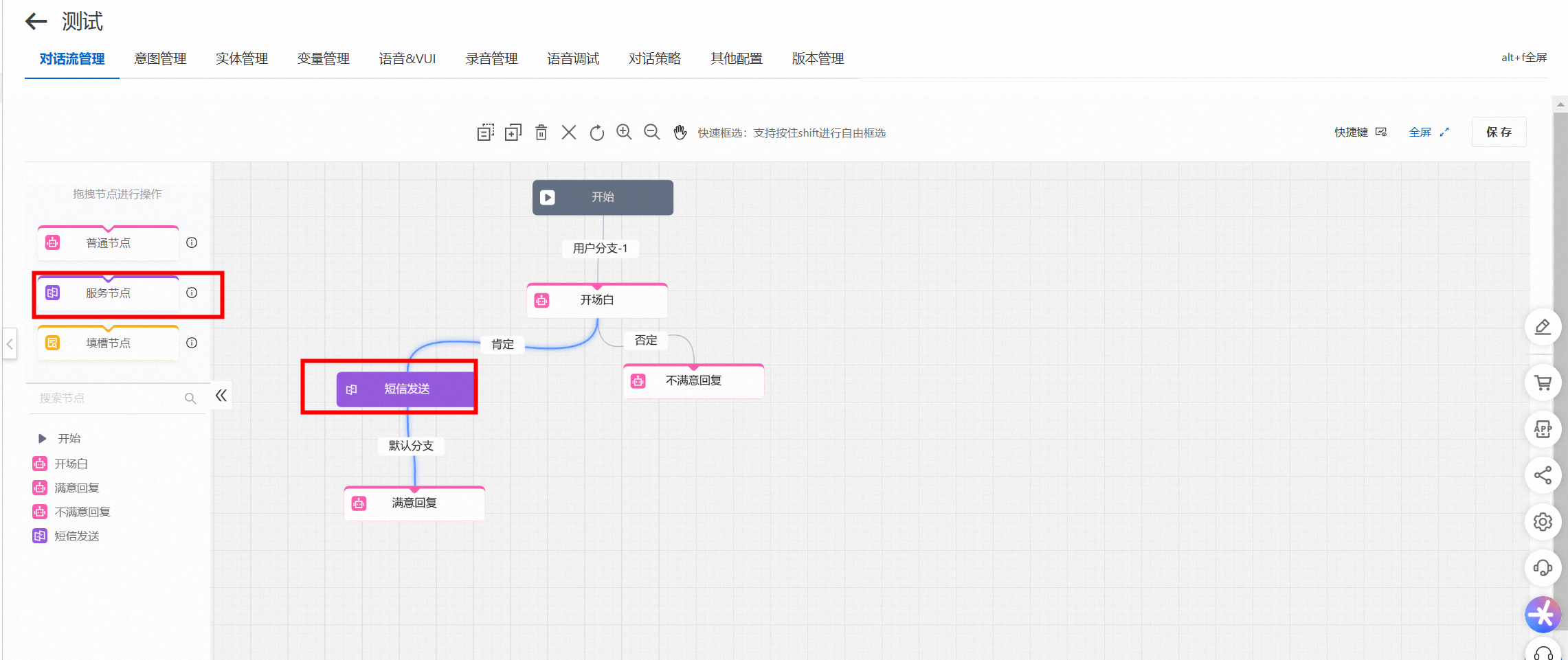Viewport: 1568px width, 660px height.
Task: Click the info icon beside 服务节点
Action: [192, 293]
